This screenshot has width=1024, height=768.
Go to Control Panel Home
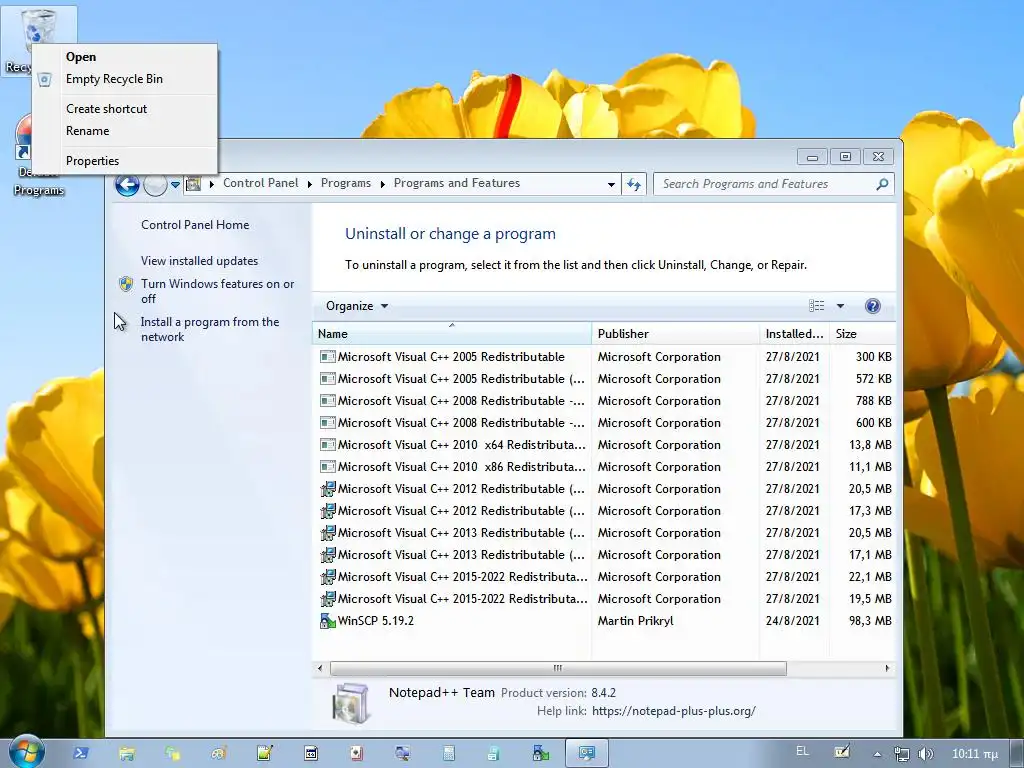click(195, 225)
